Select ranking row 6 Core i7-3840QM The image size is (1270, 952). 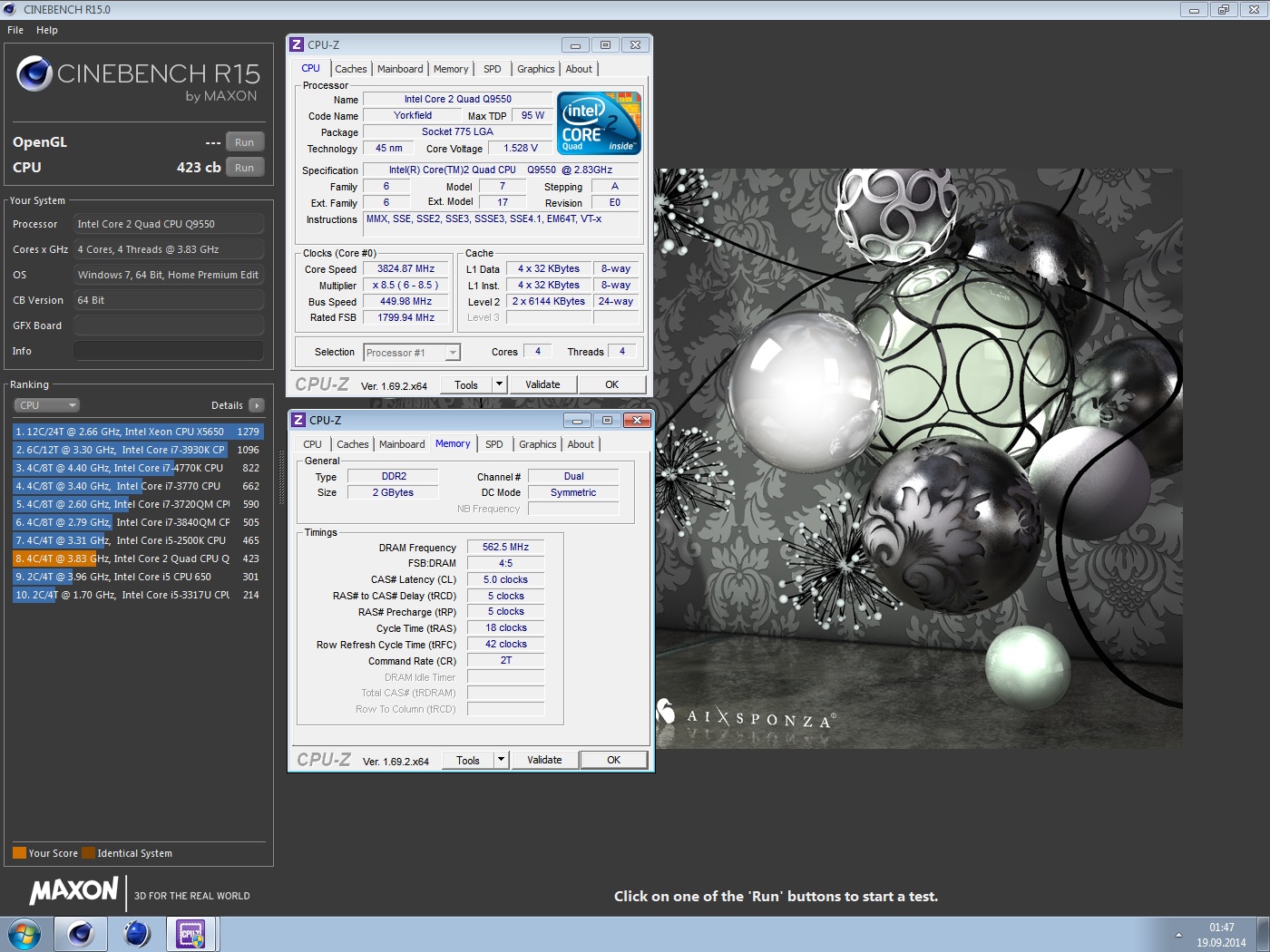tap(138, 522)
